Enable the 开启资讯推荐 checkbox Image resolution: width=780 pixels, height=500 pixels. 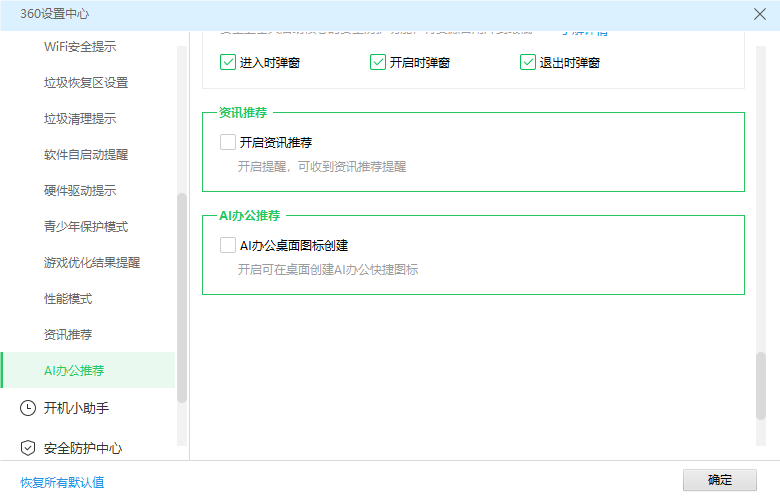click(x=228, y=142)
